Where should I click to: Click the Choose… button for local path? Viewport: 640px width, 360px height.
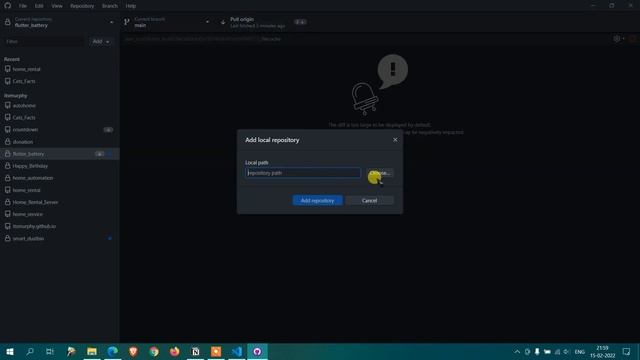click(380, 173)
